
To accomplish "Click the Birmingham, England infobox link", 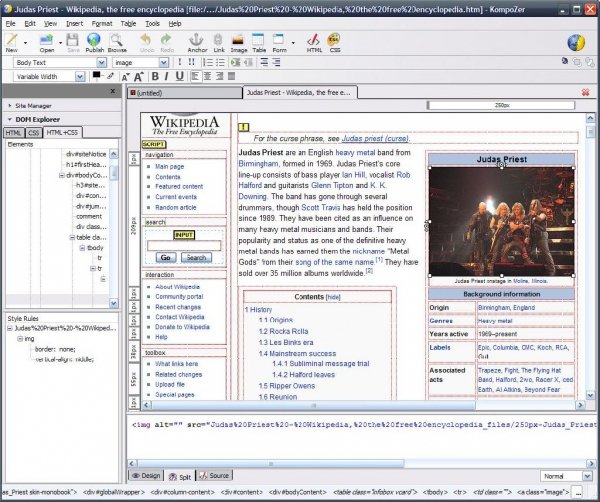I will (x=506, y=308).
